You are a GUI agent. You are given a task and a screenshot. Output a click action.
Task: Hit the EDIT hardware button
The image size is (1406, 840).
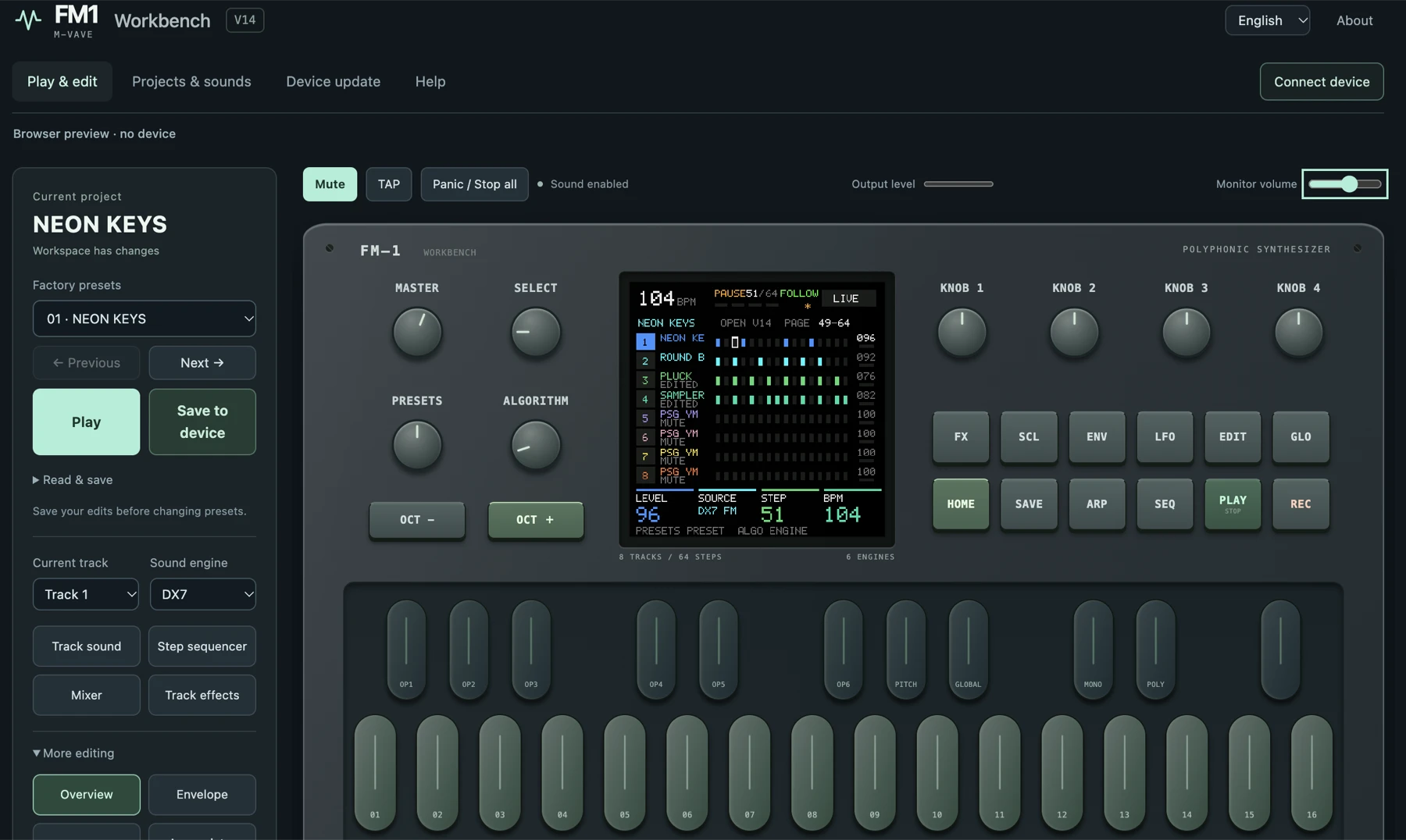(1233, 436)
